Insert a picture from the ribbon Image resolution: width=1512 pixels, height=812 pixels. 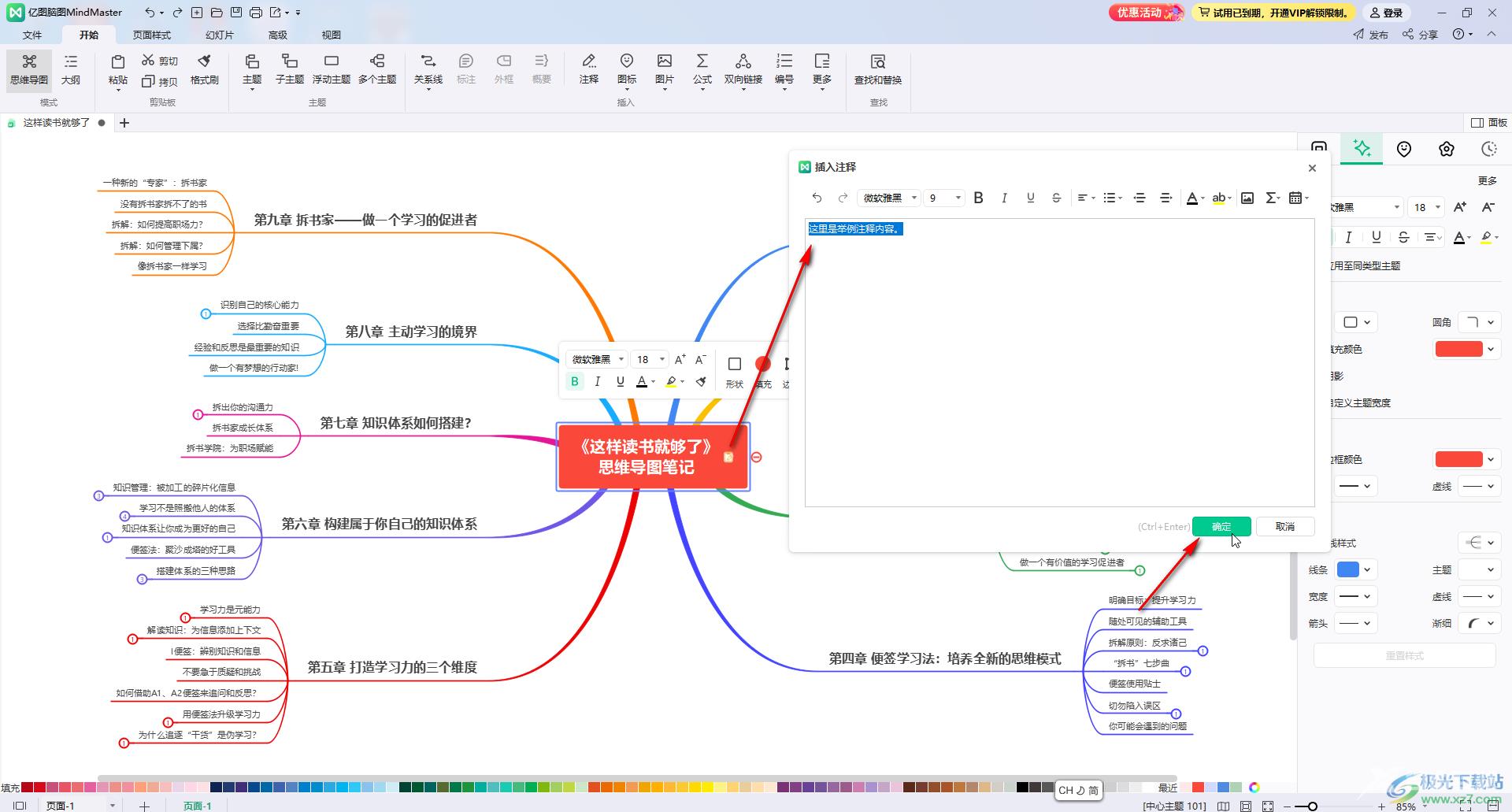click(x=665, y=61)
